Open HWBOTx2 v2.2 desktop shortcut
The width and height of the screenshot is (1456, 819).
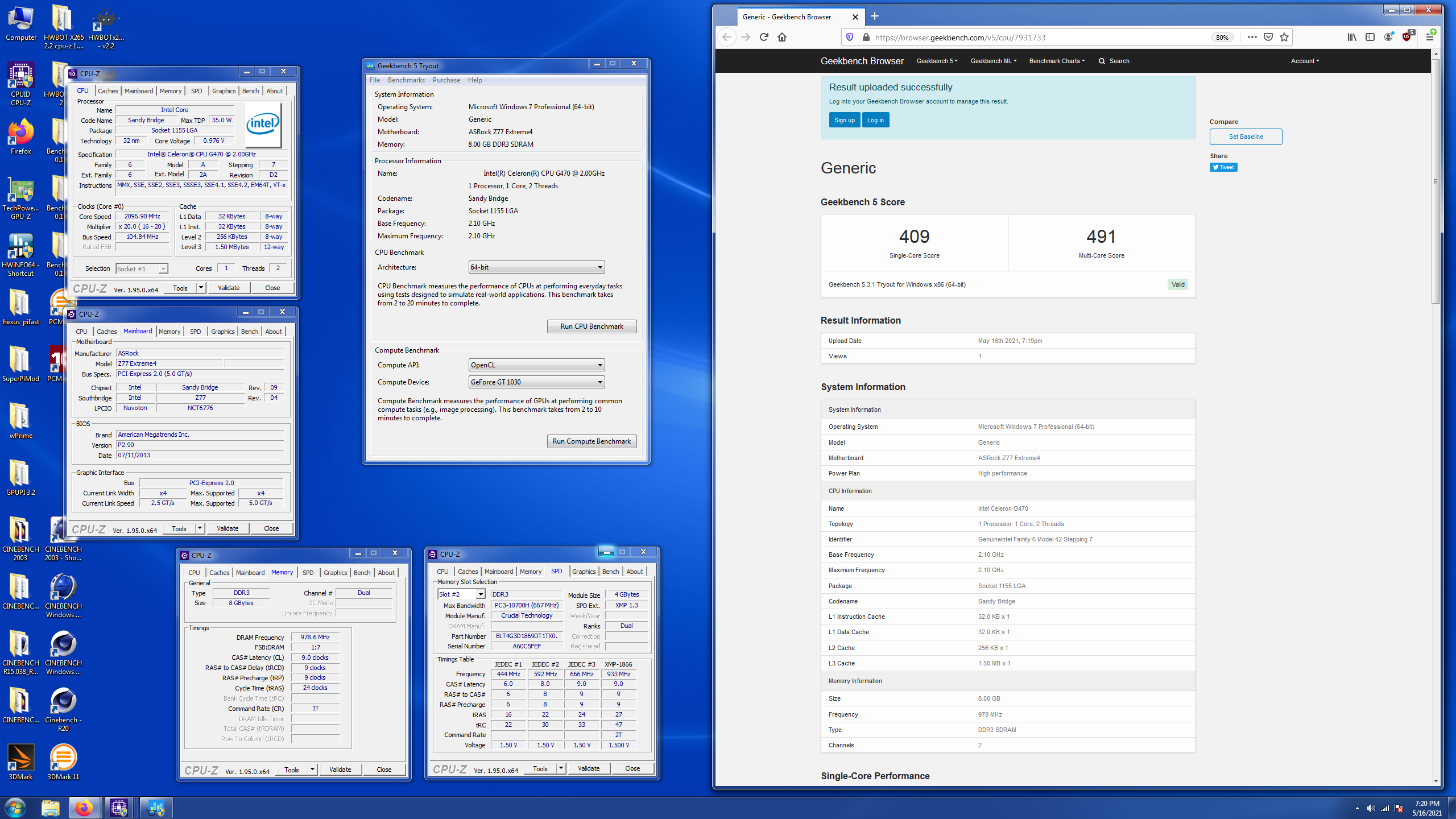pos(106,27)
